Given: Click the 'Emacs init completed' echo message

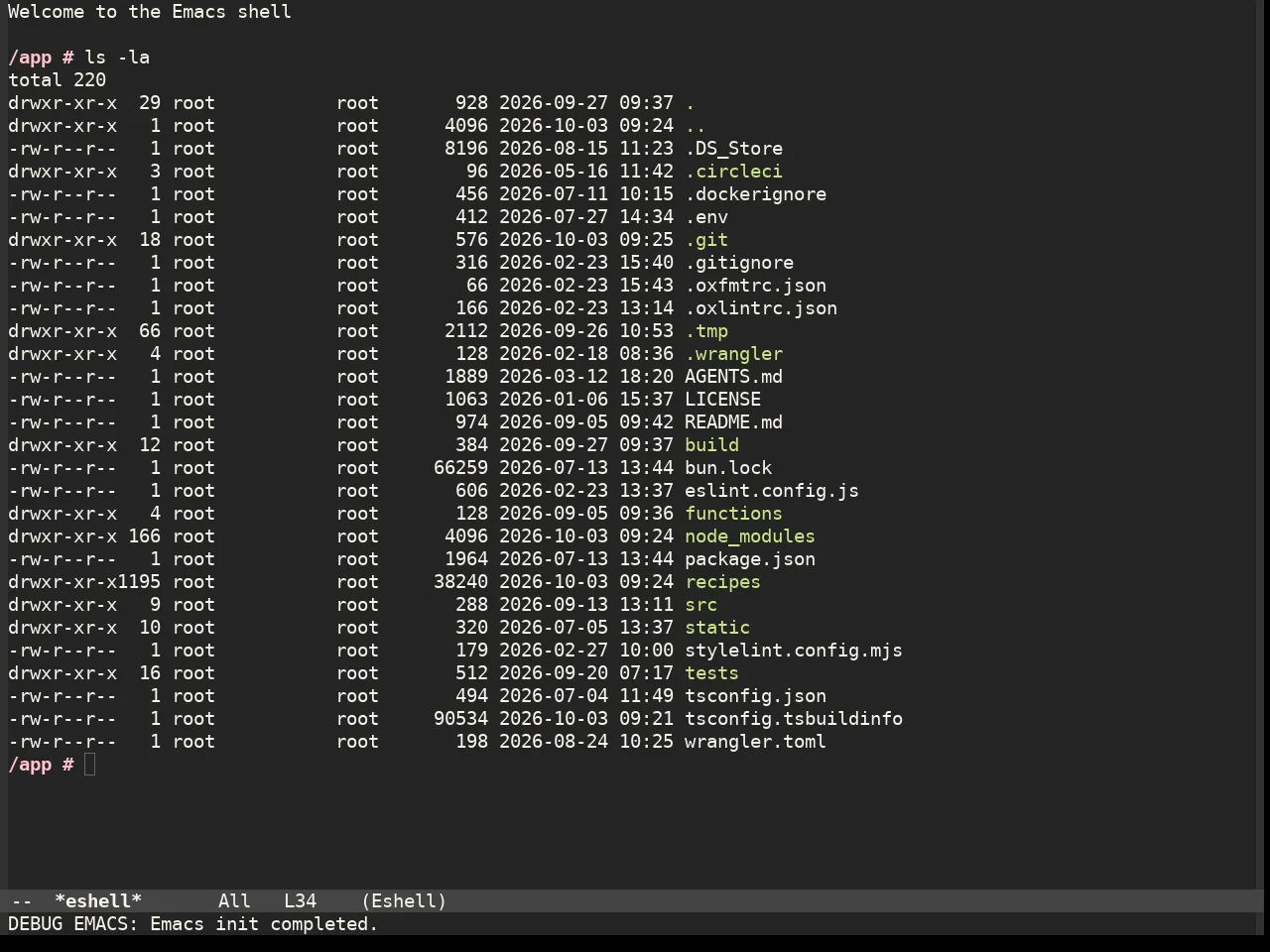Looking at the screenshot, I should point(264,924).
